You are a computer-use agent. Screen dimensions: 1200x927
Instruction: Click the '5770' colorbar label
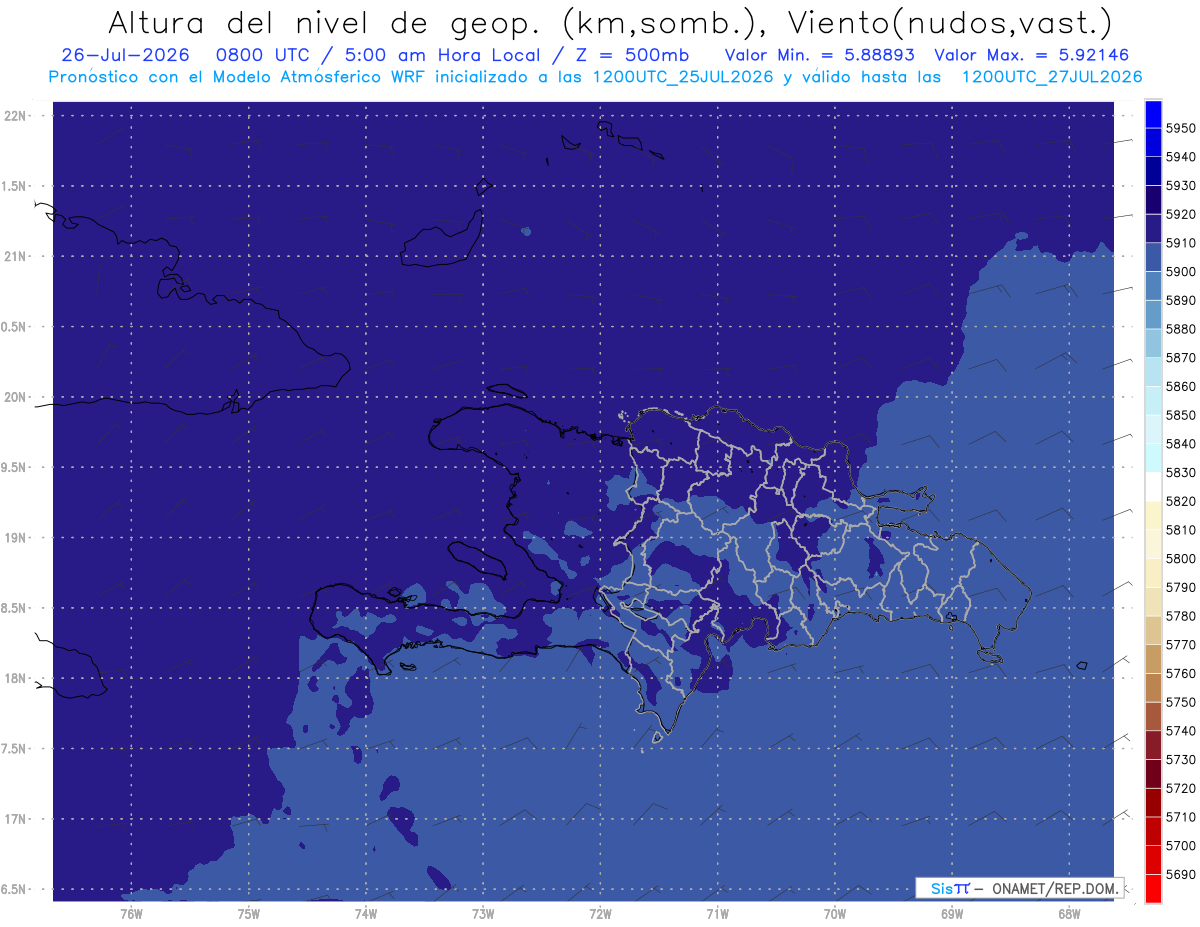point(1180,644)
